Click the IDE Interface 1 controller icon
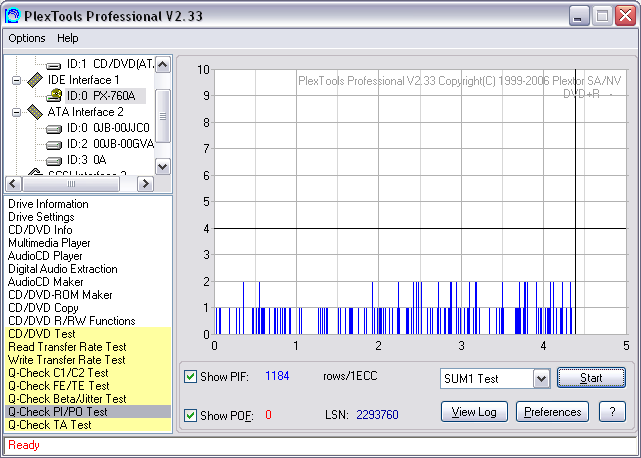641x458 pixels. coord(35,80)
